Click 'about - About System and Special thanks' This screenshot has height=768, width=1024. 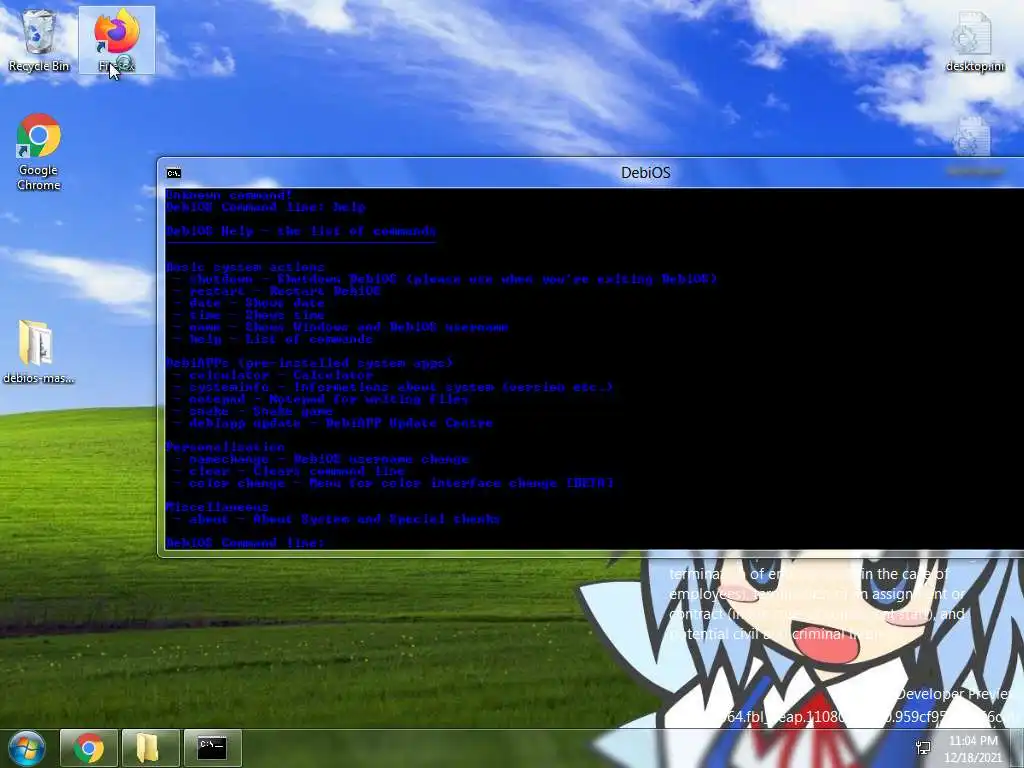tap(337, 519)
